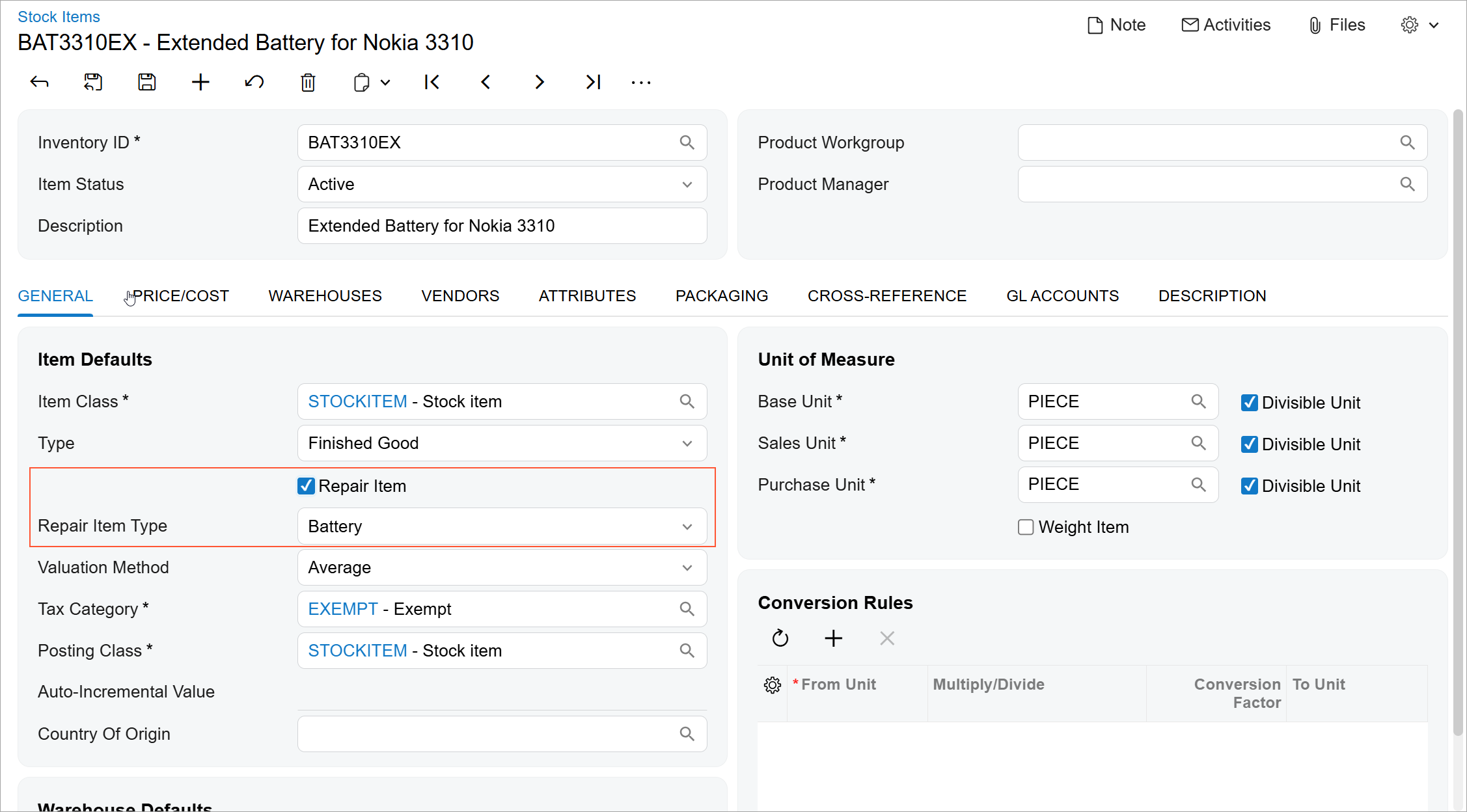1467x812 pixels.
Task: Click the Stock Items breadcrumb link
Action: coord(59,17)
